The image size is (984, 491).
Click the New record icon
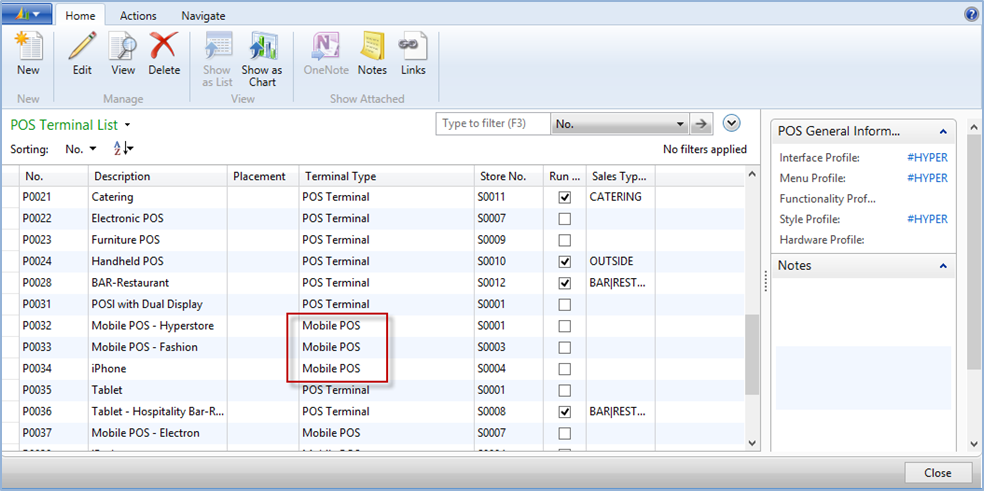28,48
